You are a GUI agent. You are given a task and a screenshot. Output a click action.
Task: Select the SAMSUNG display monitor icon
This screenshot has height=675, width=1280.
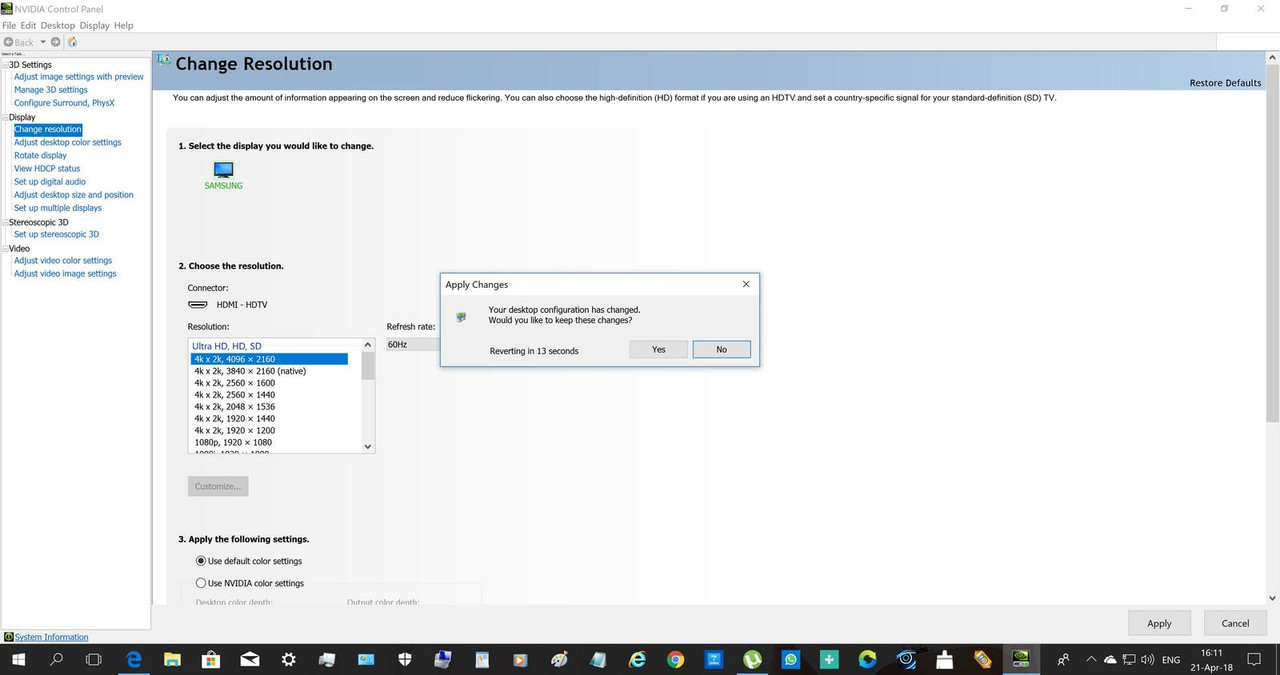click(223, 170)
